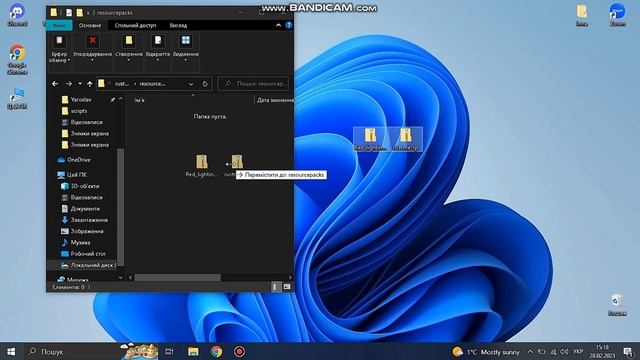Click the horizontal scrollbar right arrow
The width and height of the screenshot is (640, 360).
tap(290, 278)
